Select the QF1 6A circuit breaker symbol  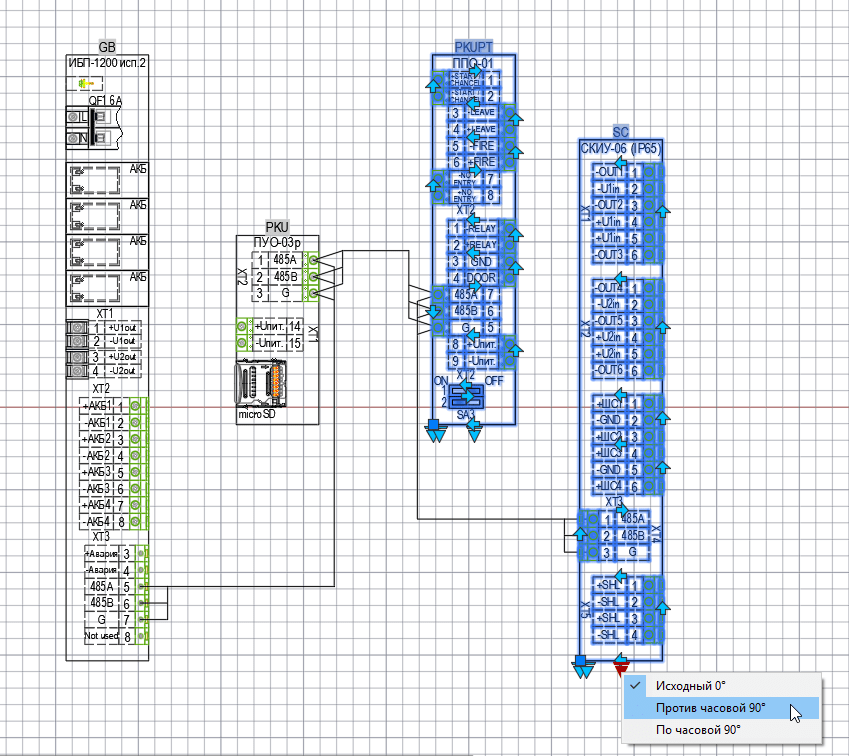click(x=93, y=126)
